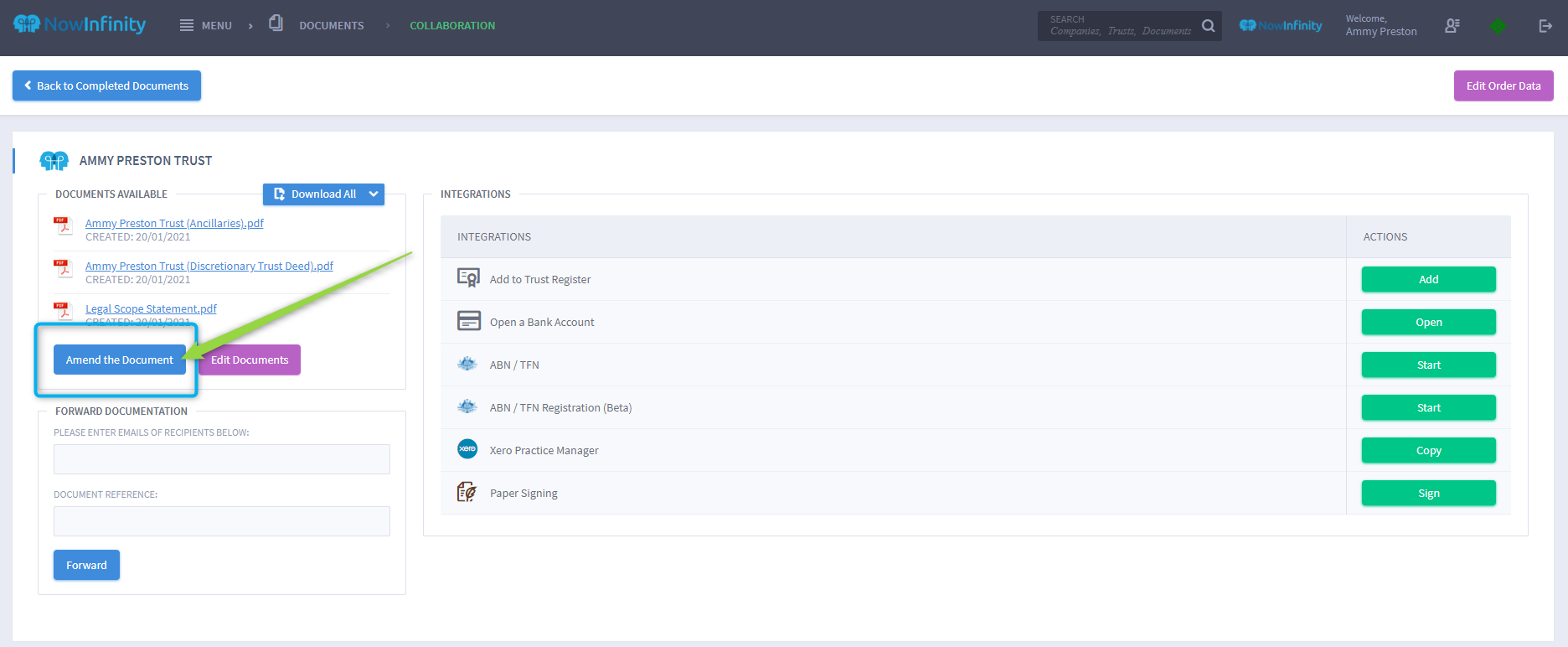Open the user profile list icon
1568x647 pixels.
[x=1452, y=26]
